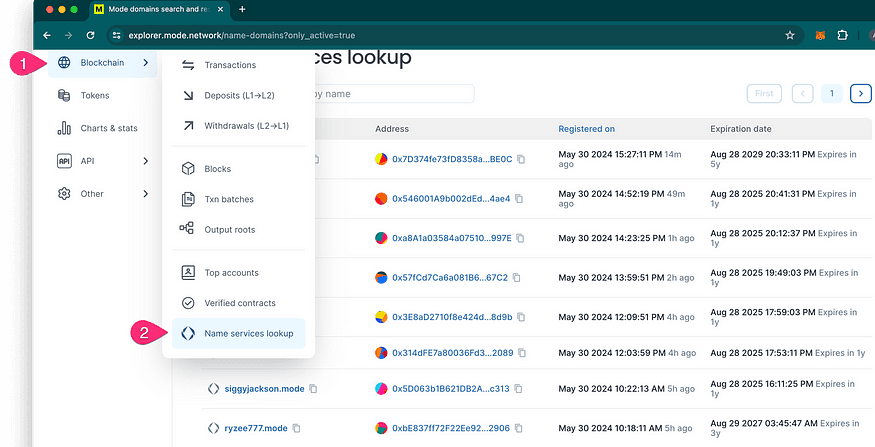Open address 0x7D374fe73fD8358a...BE0C
875x447 pixels.
click(452, 159)
